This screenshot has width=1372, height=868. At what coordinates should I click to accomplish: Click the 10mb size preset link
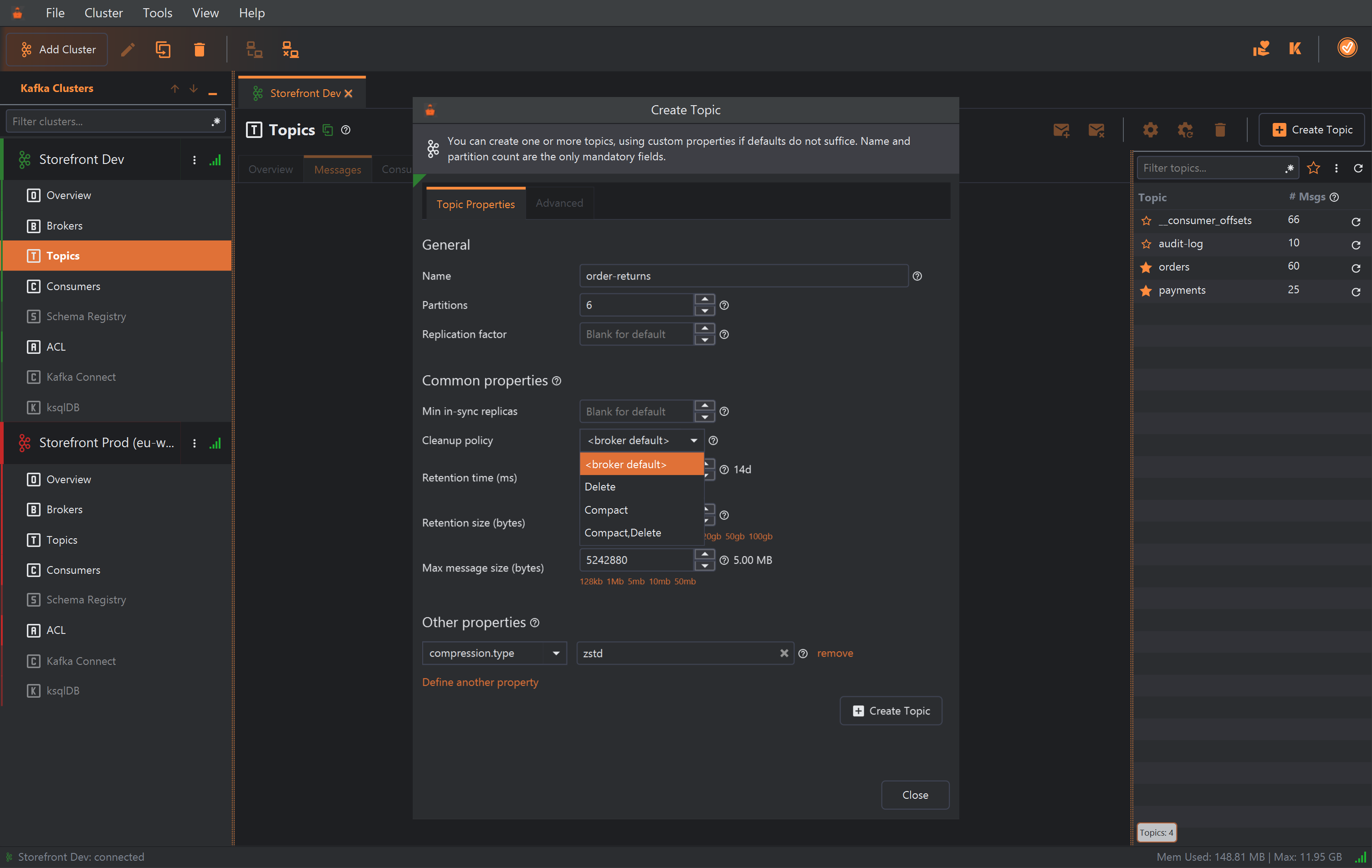click(659, 582)
